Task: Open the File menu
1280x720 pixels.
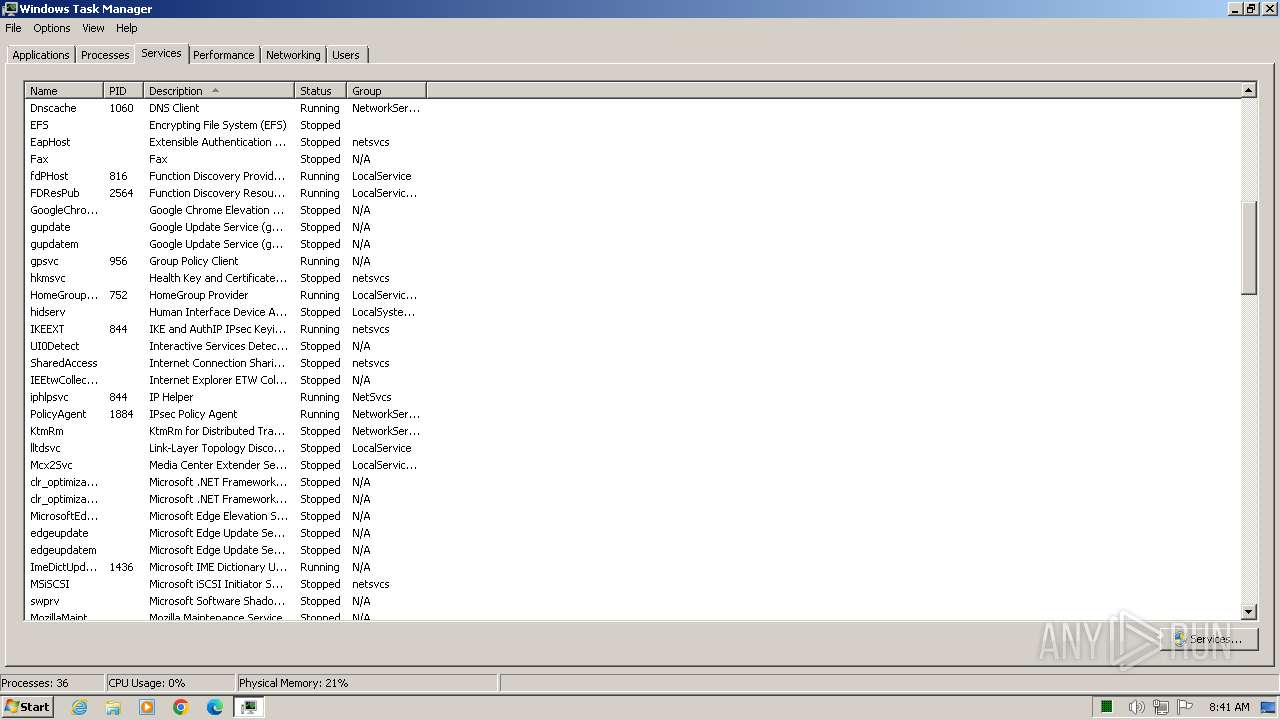Action: click(x=13, y=28)
